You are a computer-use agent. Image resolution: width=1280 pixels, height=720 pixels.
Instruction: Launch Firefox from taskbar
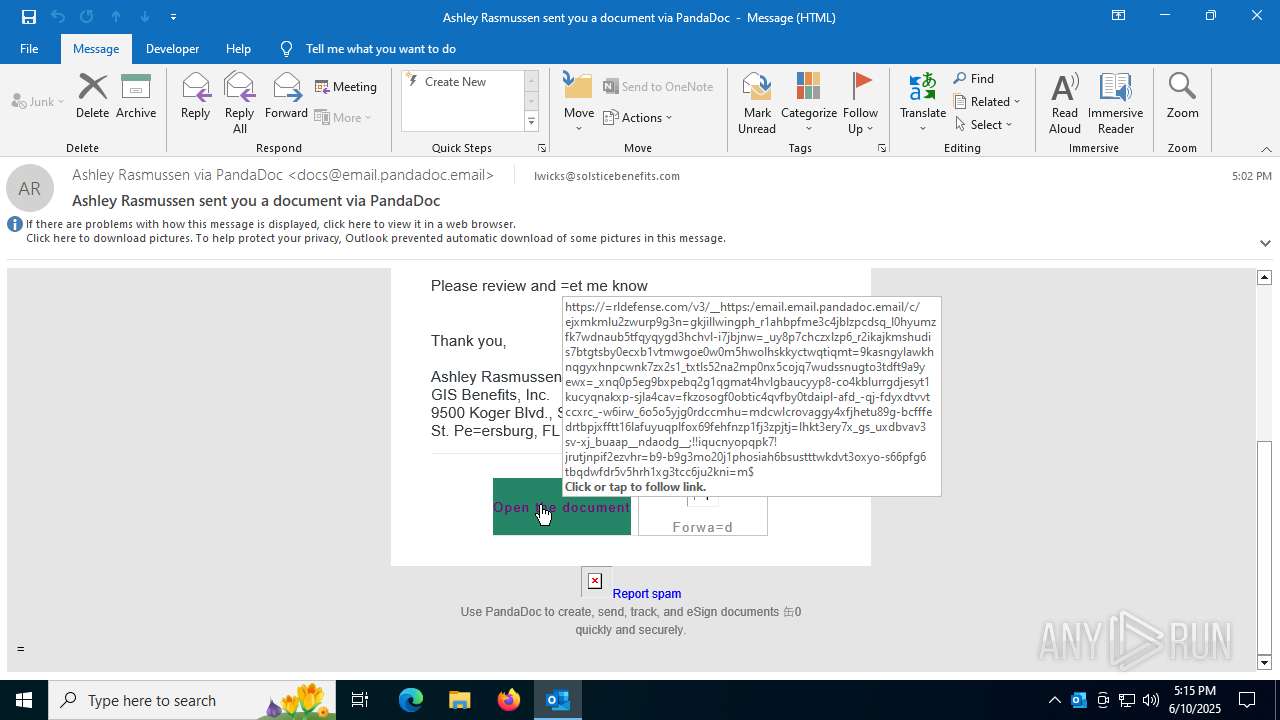pyautogui.click(x=509, y=700)
